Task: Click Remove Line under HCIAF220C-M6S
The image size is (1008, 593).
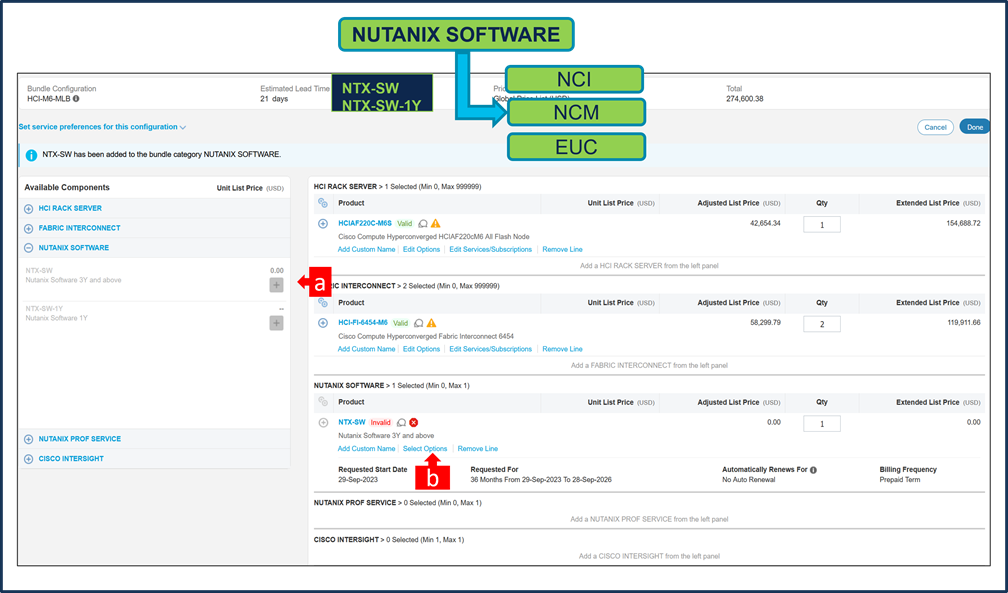Action: (x=562, y=250)
